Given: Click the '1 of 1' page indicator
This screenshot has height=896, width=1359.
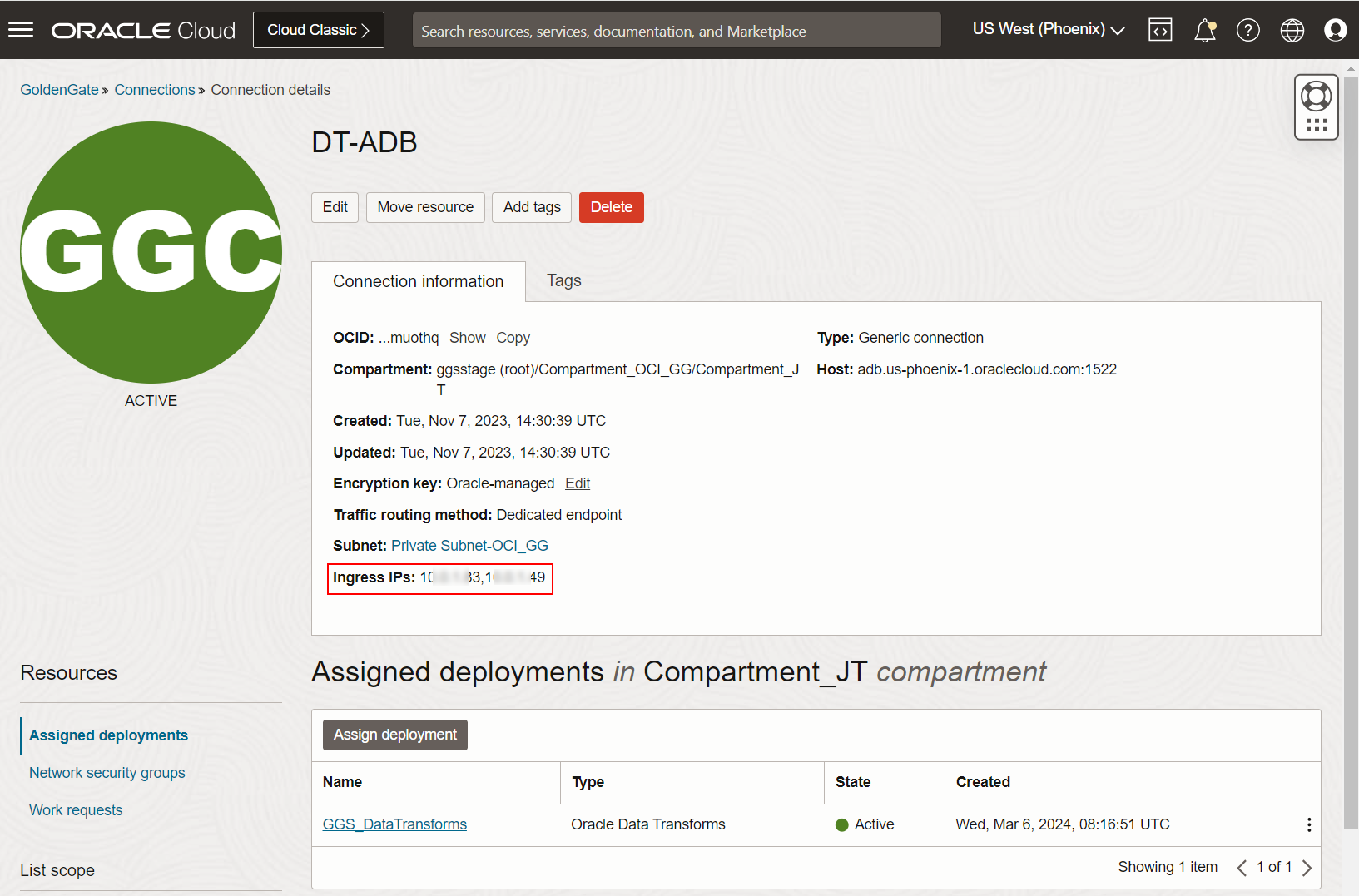Looking at the screenshot, I should pos(1274,867).
